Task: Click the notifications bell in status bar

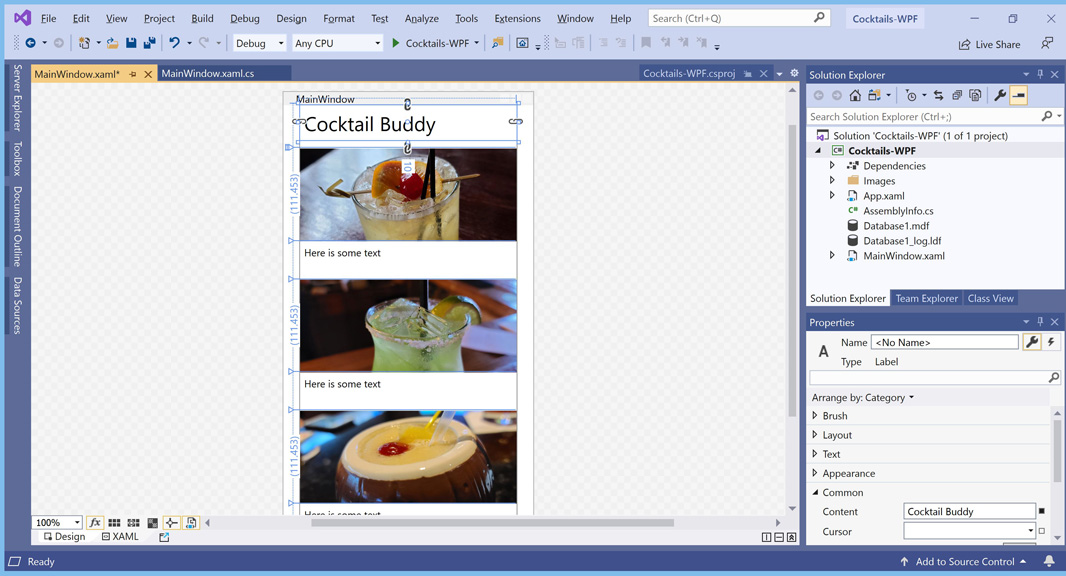Action: point(1049,562)
